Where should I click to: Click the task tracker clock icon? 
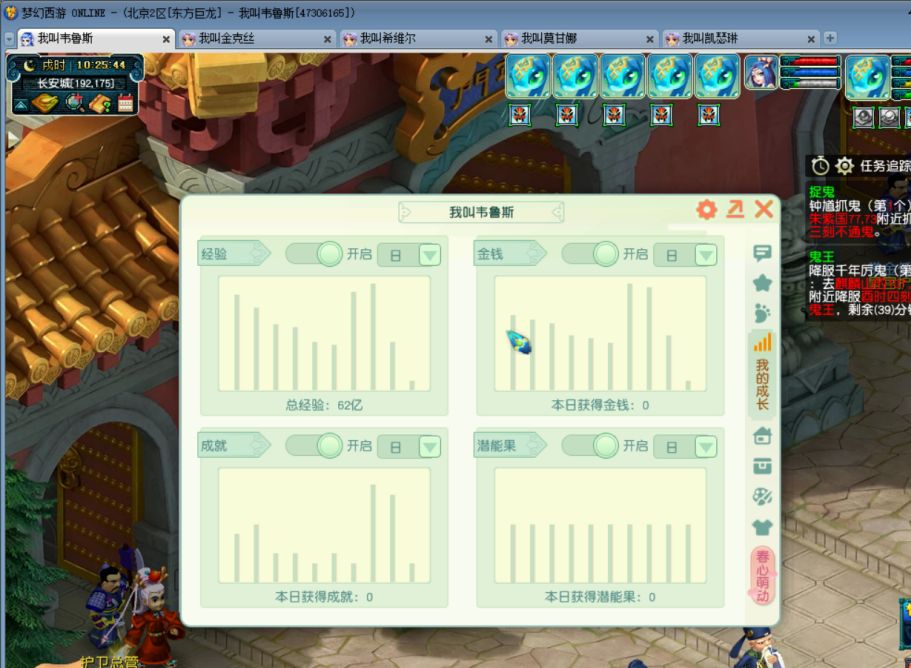click(x=820, y=166)
